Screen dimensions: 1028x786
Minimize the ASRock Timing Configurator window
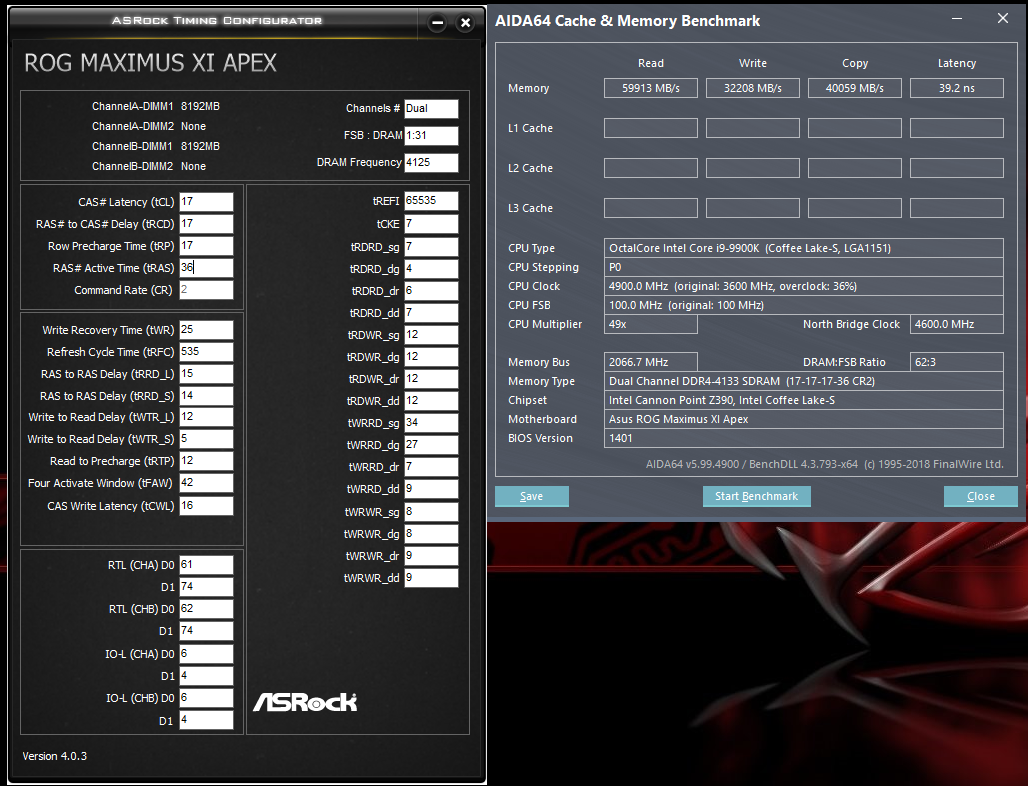(x=437, y=23)
